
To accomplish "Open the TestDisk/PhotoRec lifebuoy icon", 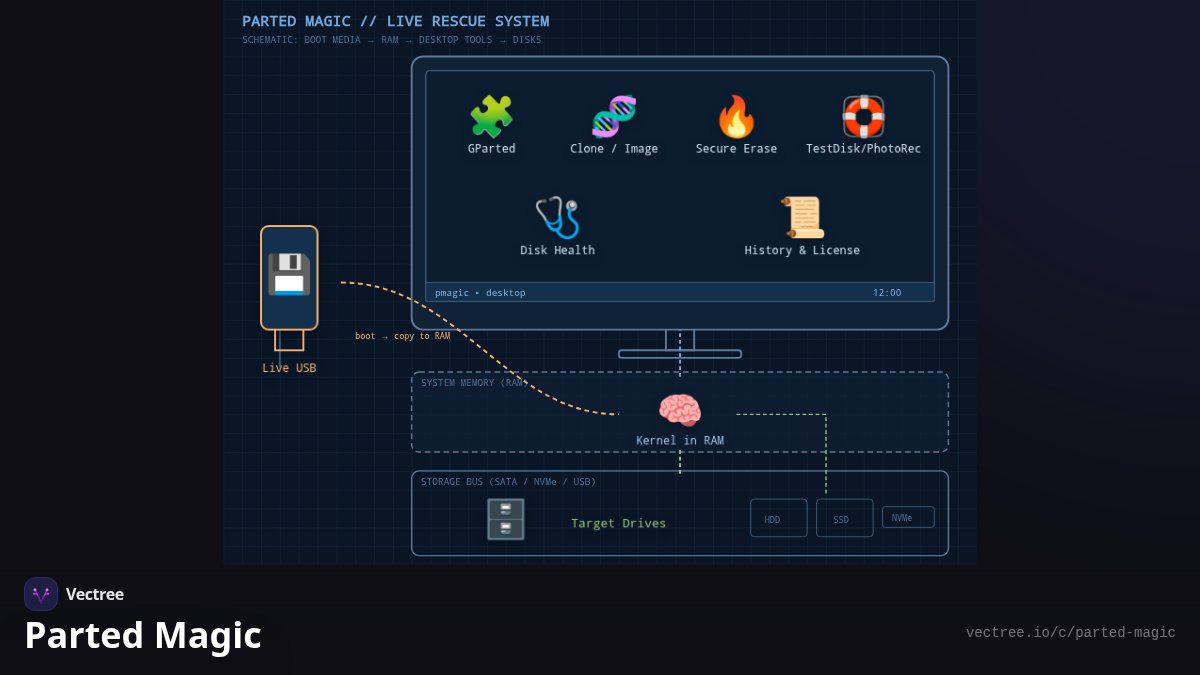I will 863,117.
